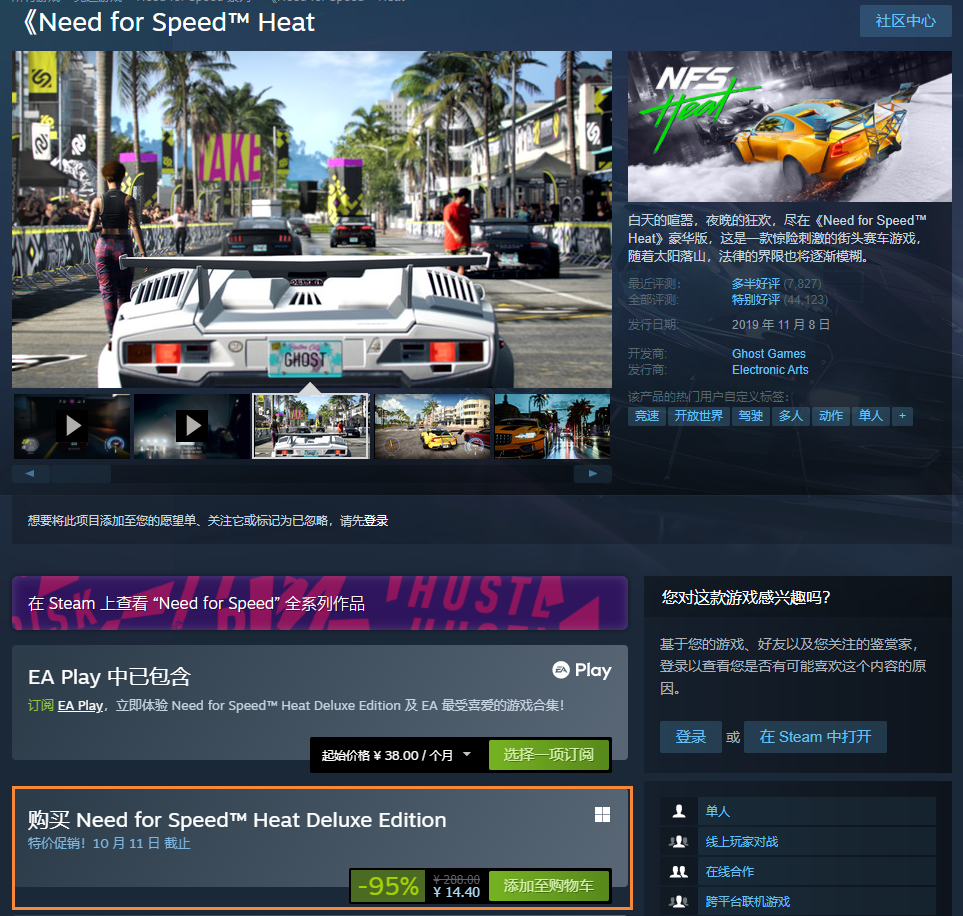Click the EA Play logo
This screenshot has height=916, width=963.
pyautogui.click(x=582, y=670)
